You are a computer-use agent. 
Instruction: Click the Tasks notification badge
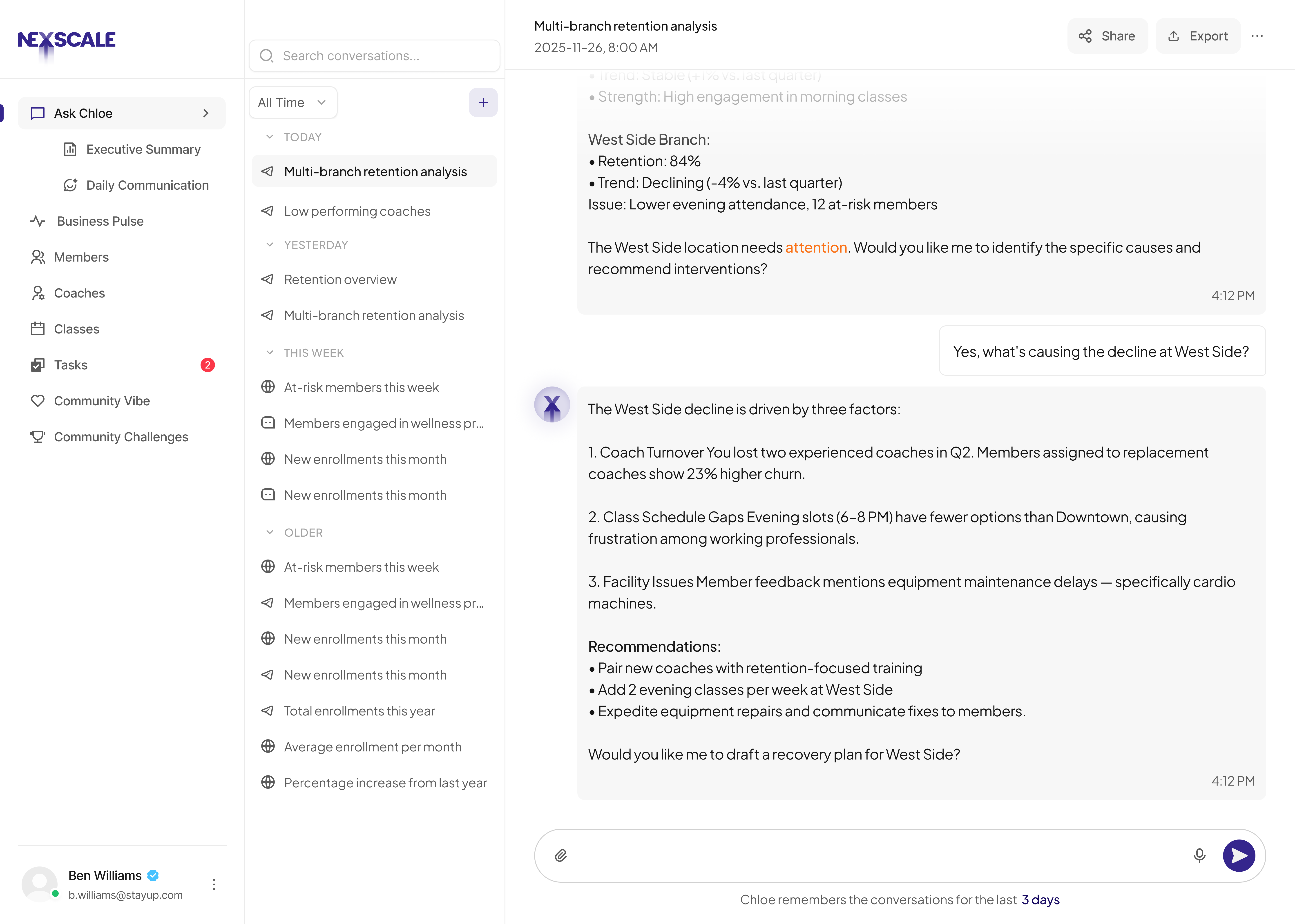[207, 365]
